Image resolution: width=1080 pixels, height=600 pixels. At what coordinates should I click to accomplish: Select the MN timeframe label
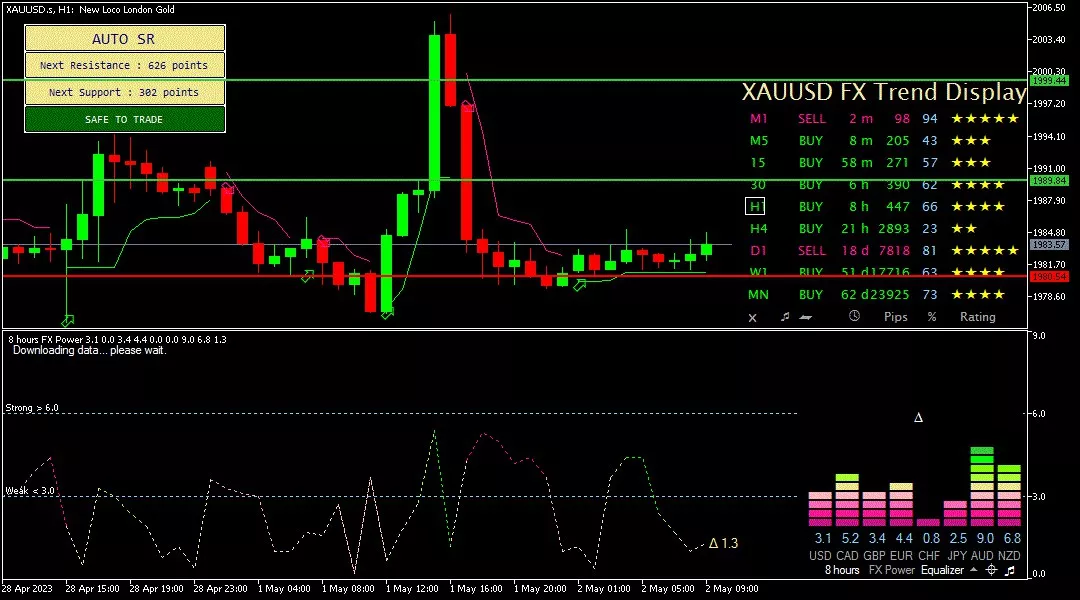pos(758,295)
